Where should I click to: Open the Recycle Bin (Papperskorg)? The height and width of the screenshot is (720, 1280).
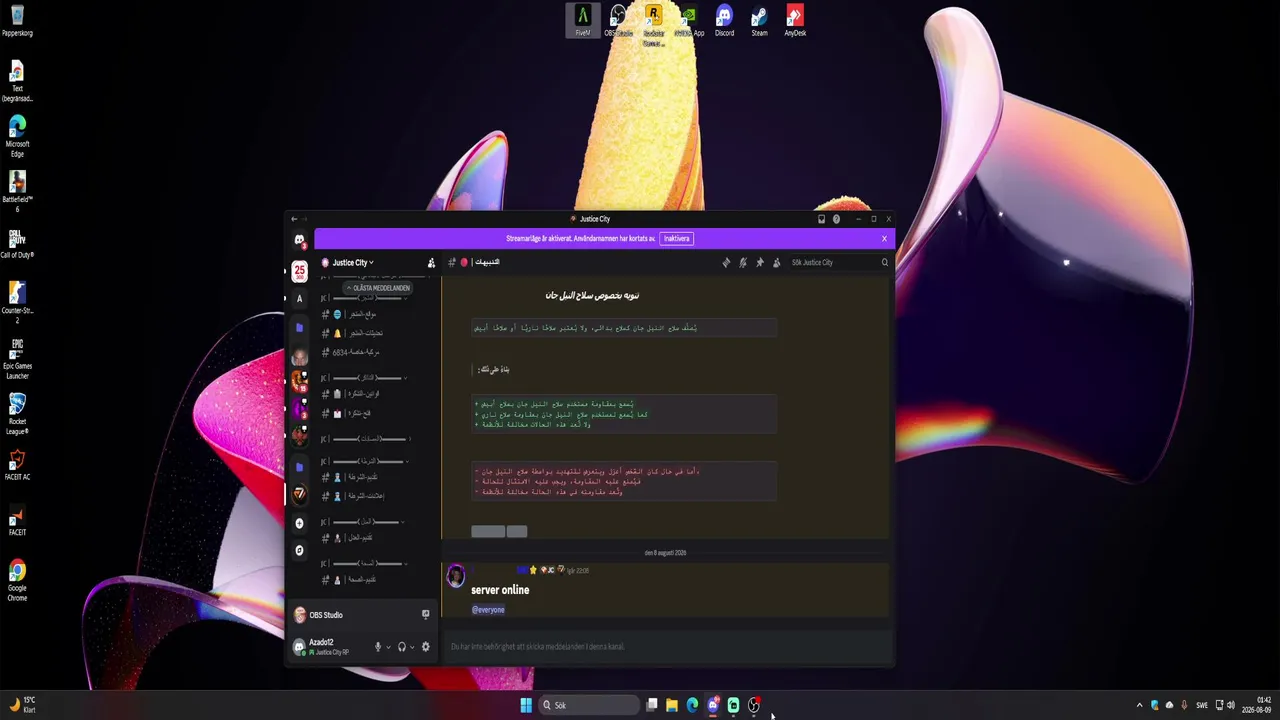17,20
